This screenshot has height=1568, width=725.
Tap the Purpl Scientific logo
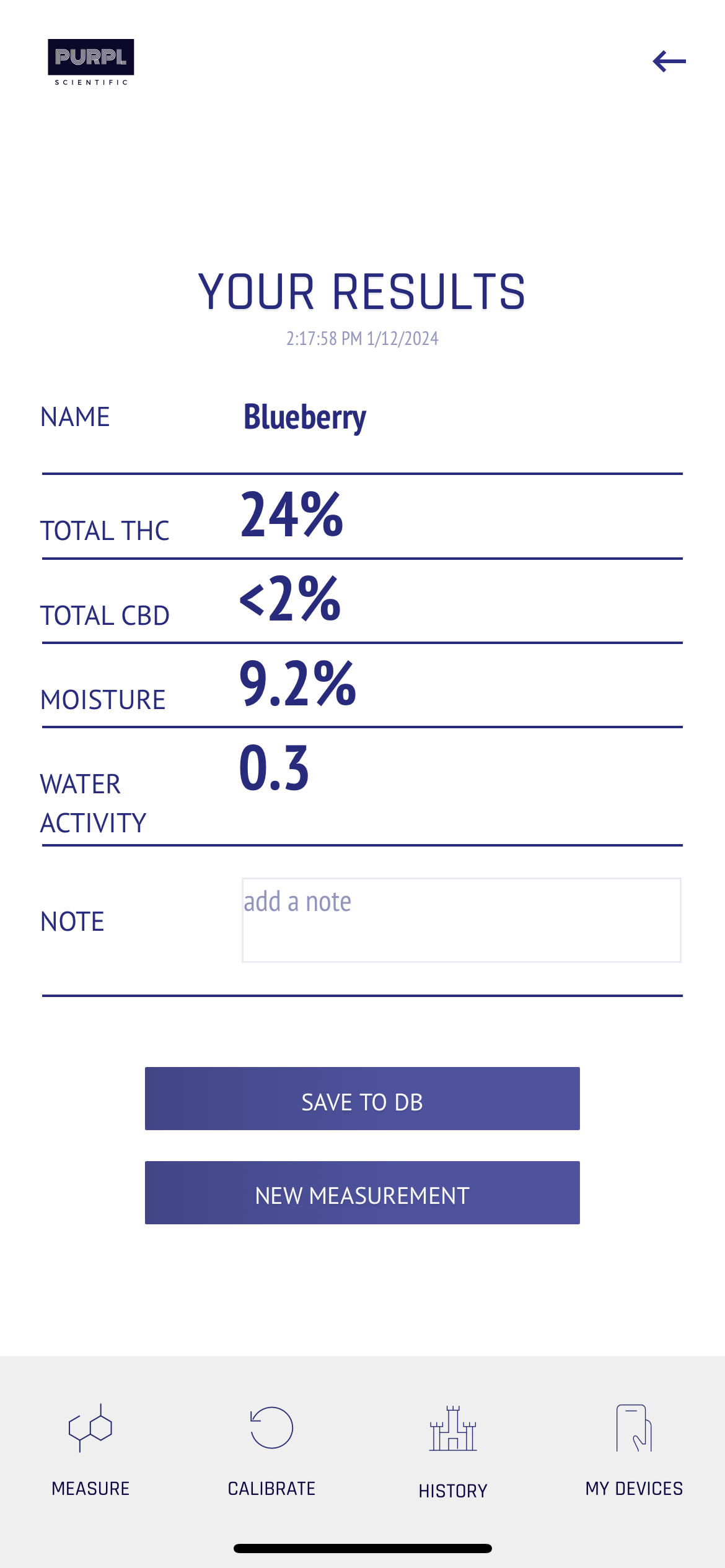click(91, 62)
